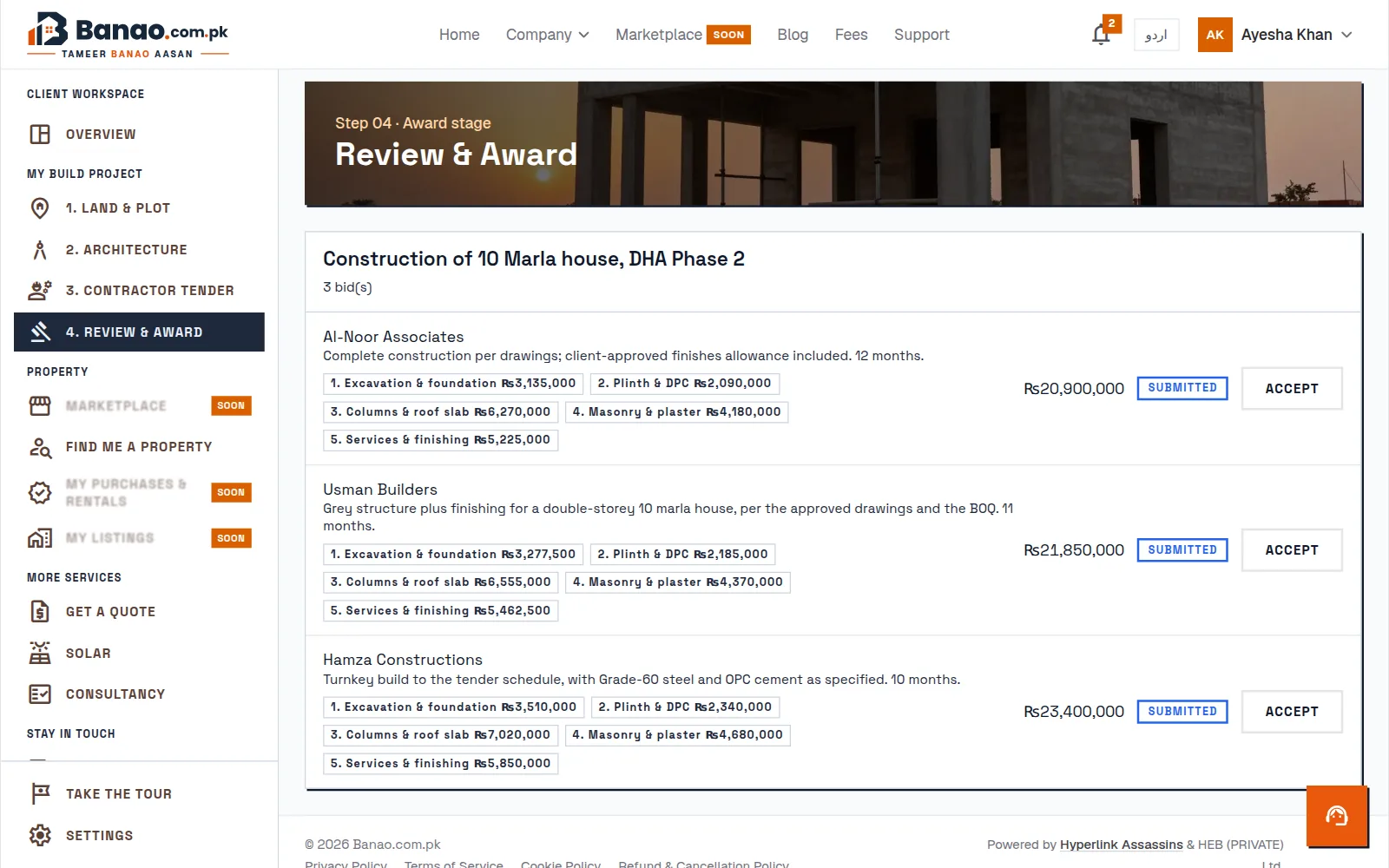Click the My Purchases & Rentals badge icon
The height and width of the screenshot is (868, 1389).
click(40, 493)
